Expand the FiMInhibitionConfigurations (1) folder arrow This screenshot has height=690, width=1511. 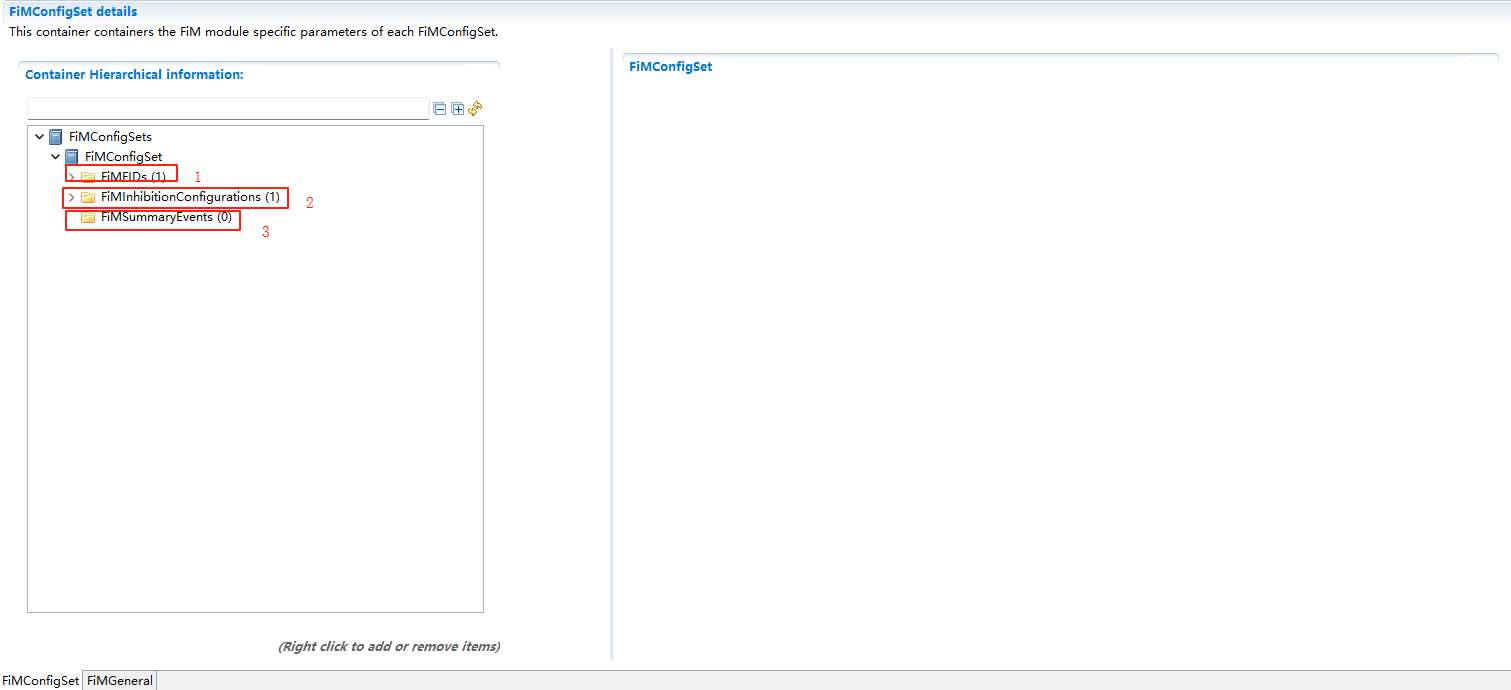[72, 197]
